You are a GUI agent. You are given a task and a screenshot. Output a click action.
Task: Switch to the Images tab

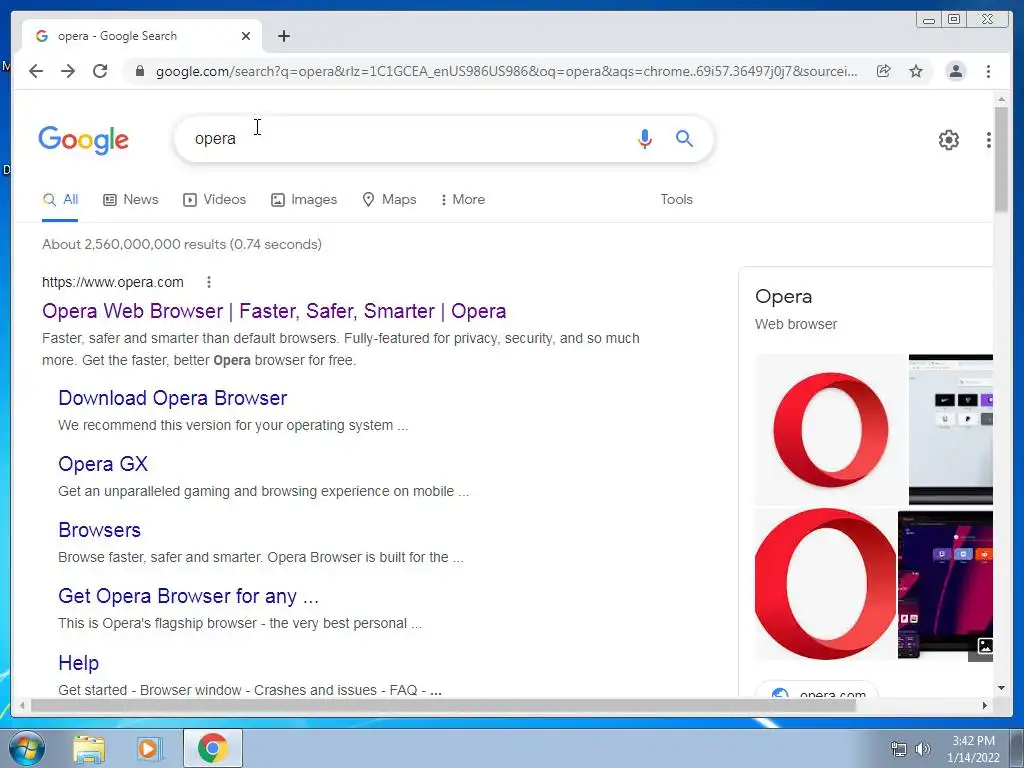(304, 200)
